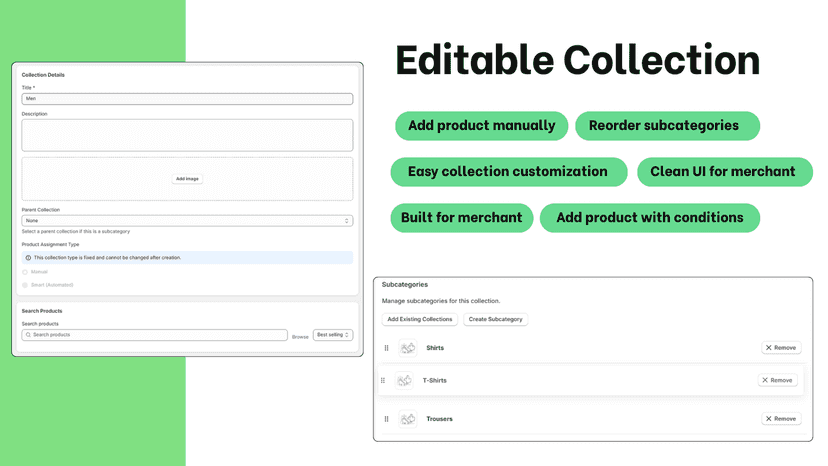Click the Title field containing Men
This screenshot has height=466, width=828.
(187, 99)
